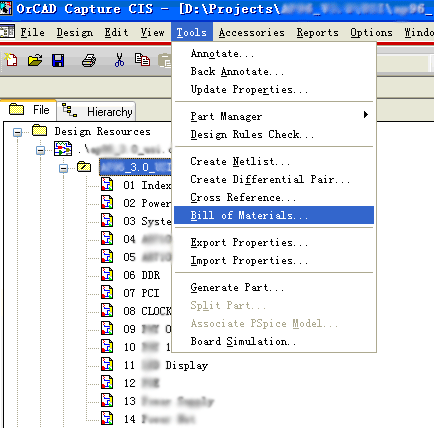Save the design with the floppy disk icon
Image resolution: width=434 pixels, height=428 pixels.
pos(58,61)
